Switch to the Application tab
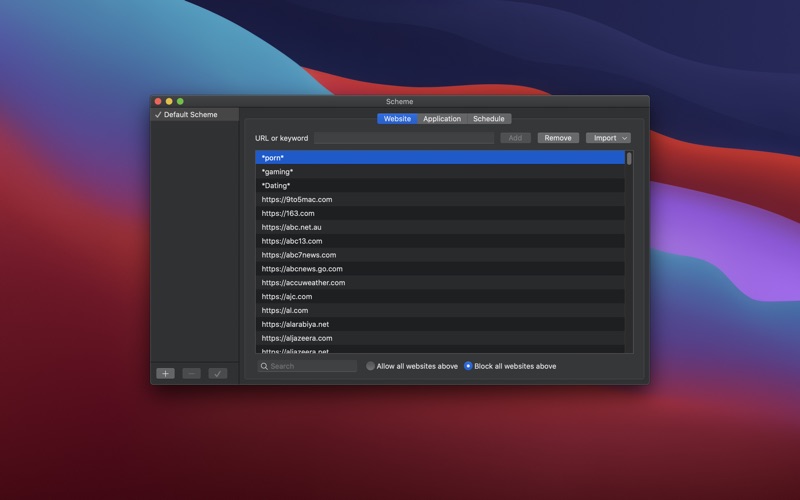 tap(442, 119)
